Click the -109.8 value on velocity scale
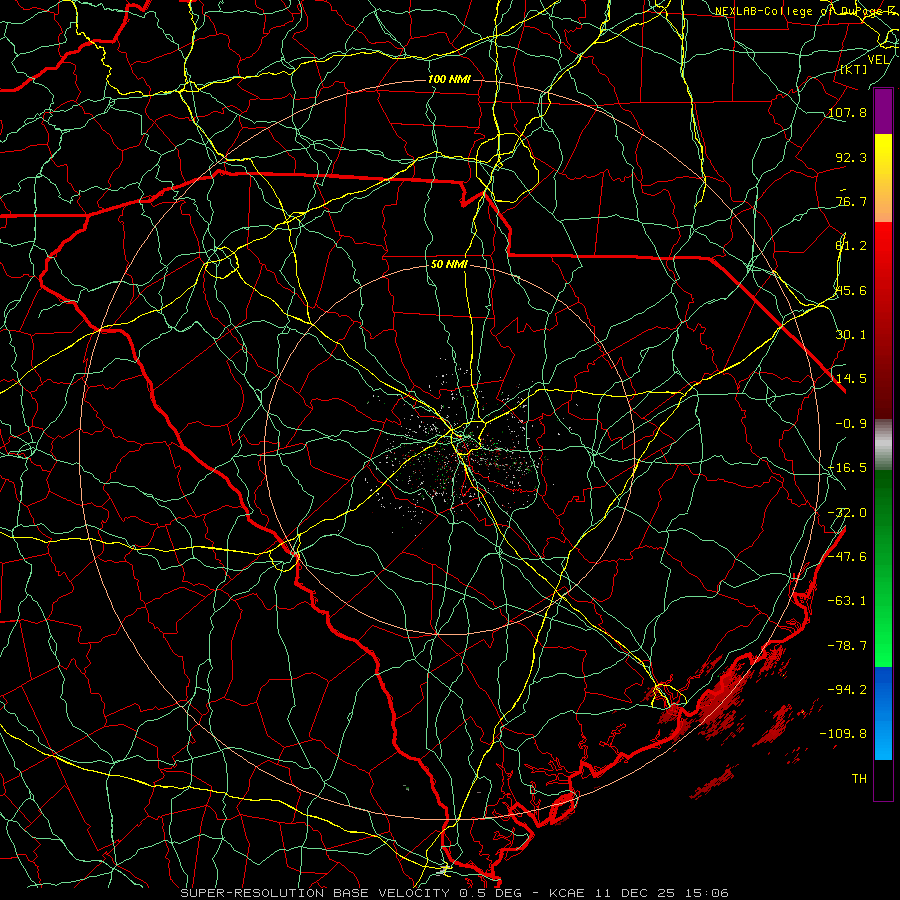Image resolution: width=900 pixels, height=900 pixels. pos(843,734)
